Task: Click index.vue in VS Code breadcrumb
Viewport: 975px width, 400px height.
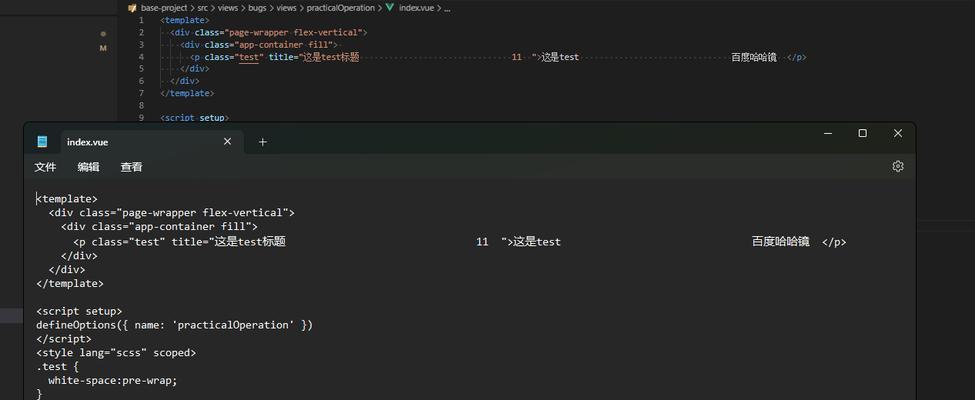Action: (x=417, y=8)
